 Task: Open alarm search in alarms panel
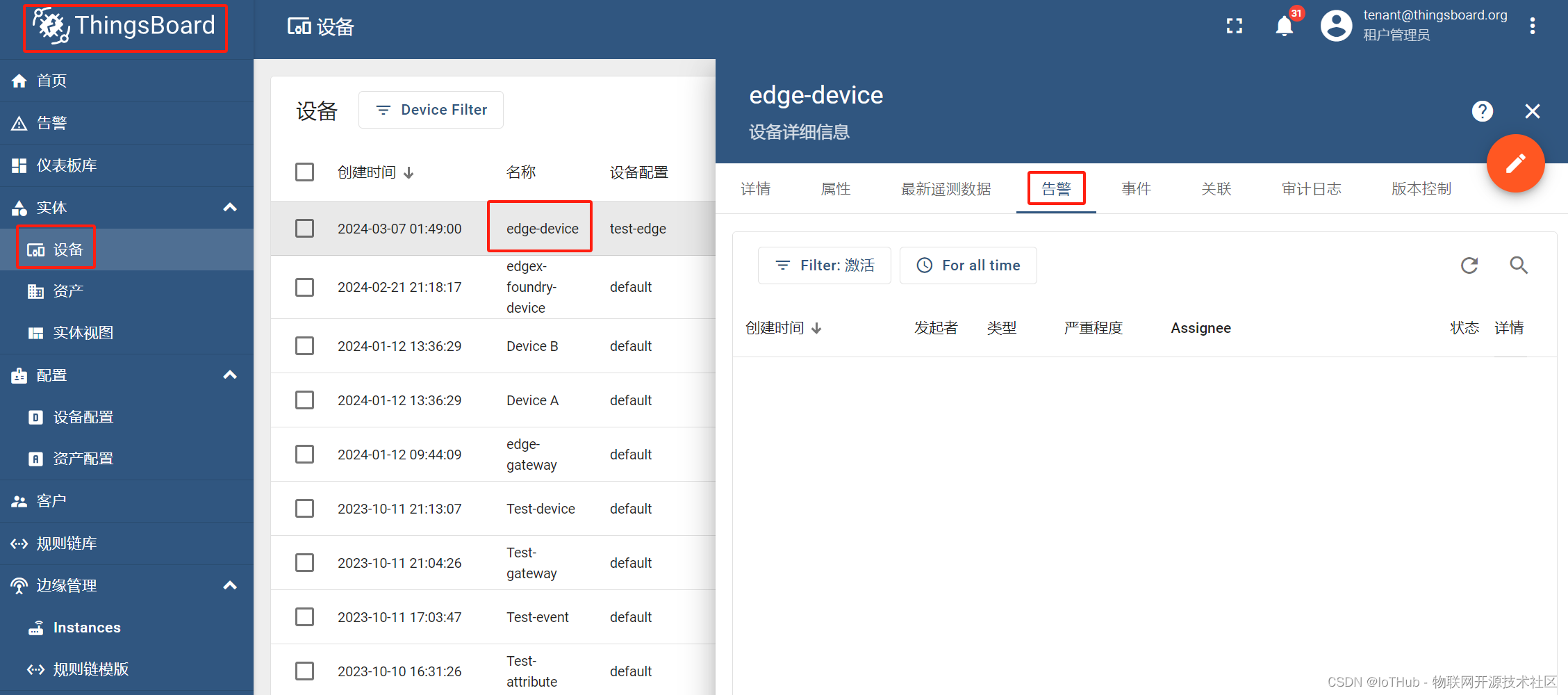pos(1518,265)
